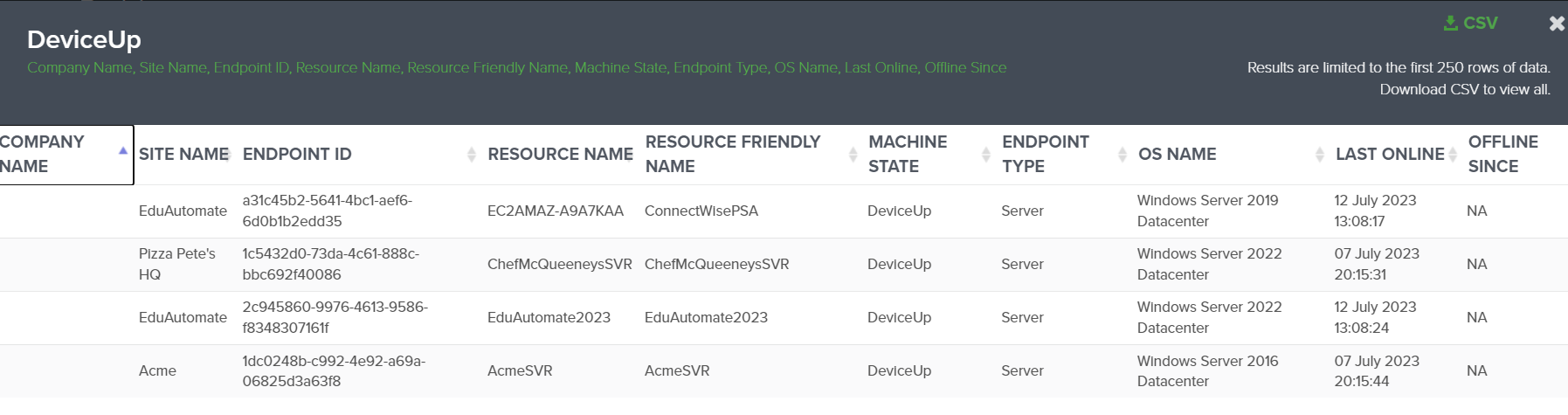The width and height of the screenshot is (1568, 415).
Task: Click endpoint ID 1c5432d0-73da-4c61-888c-bbc692f40086
Action: click(330, 264)
